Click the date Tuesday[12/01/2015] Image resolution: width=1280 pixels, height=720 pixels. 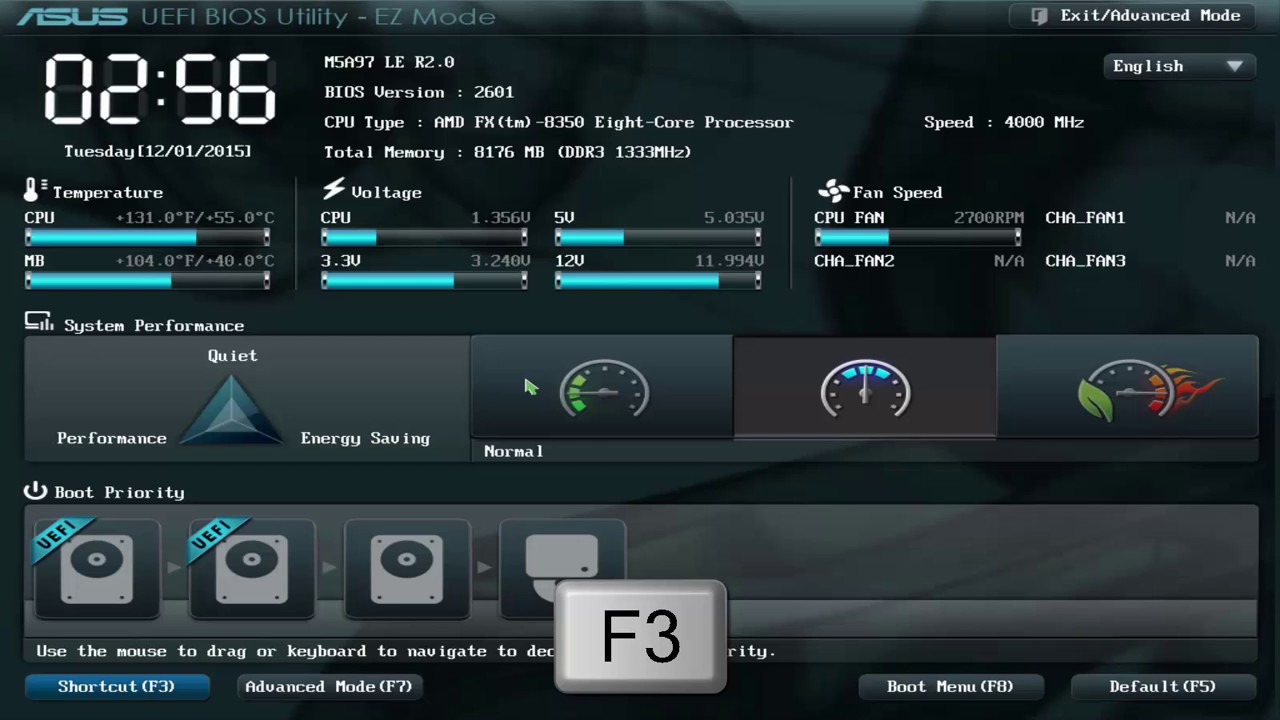(x=158, y=151)
